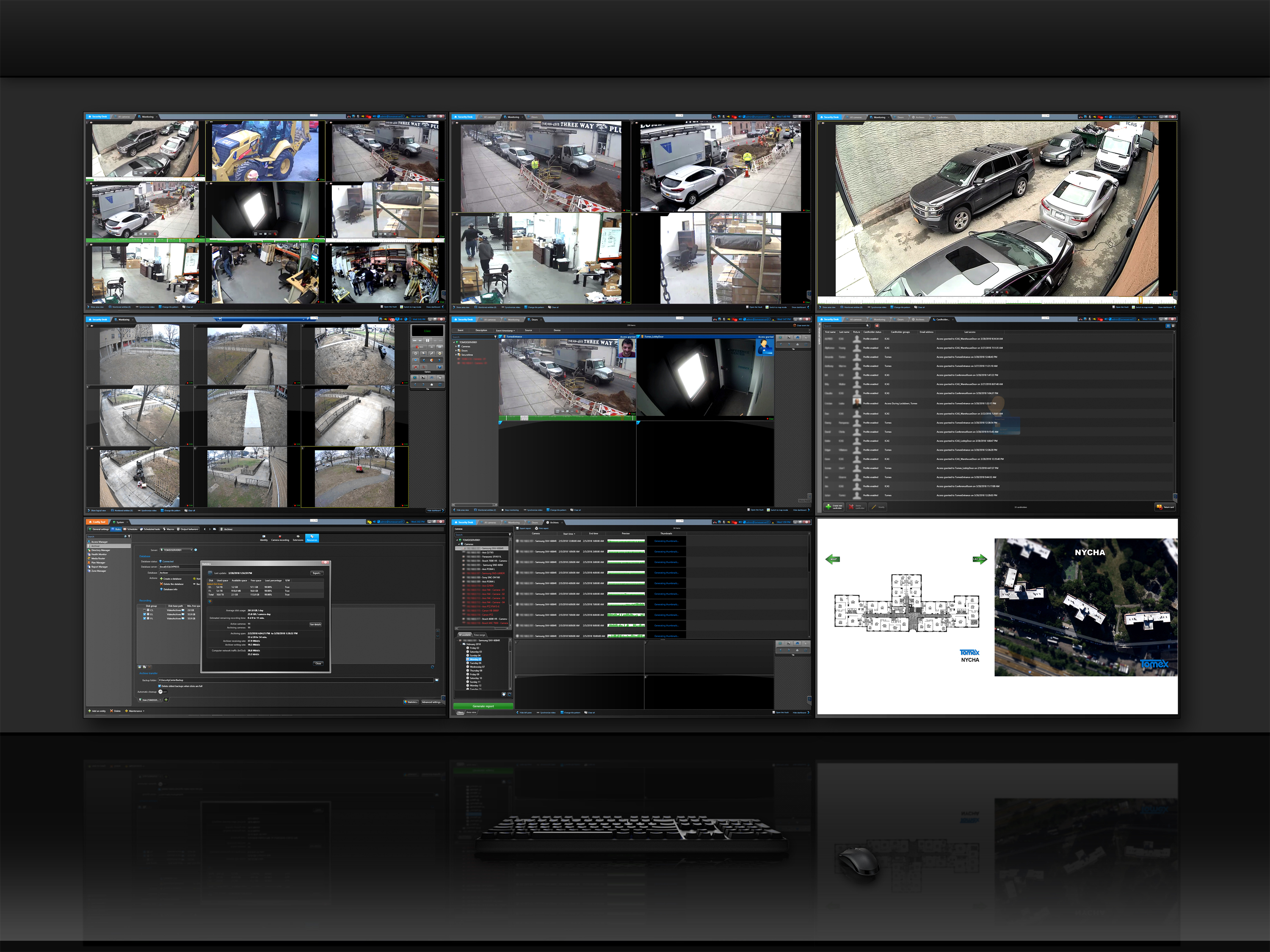This screenshot has width=1270, height=952.
Task: Toggle Delete oldest backups when disks are full
Action: click(160, 686)
